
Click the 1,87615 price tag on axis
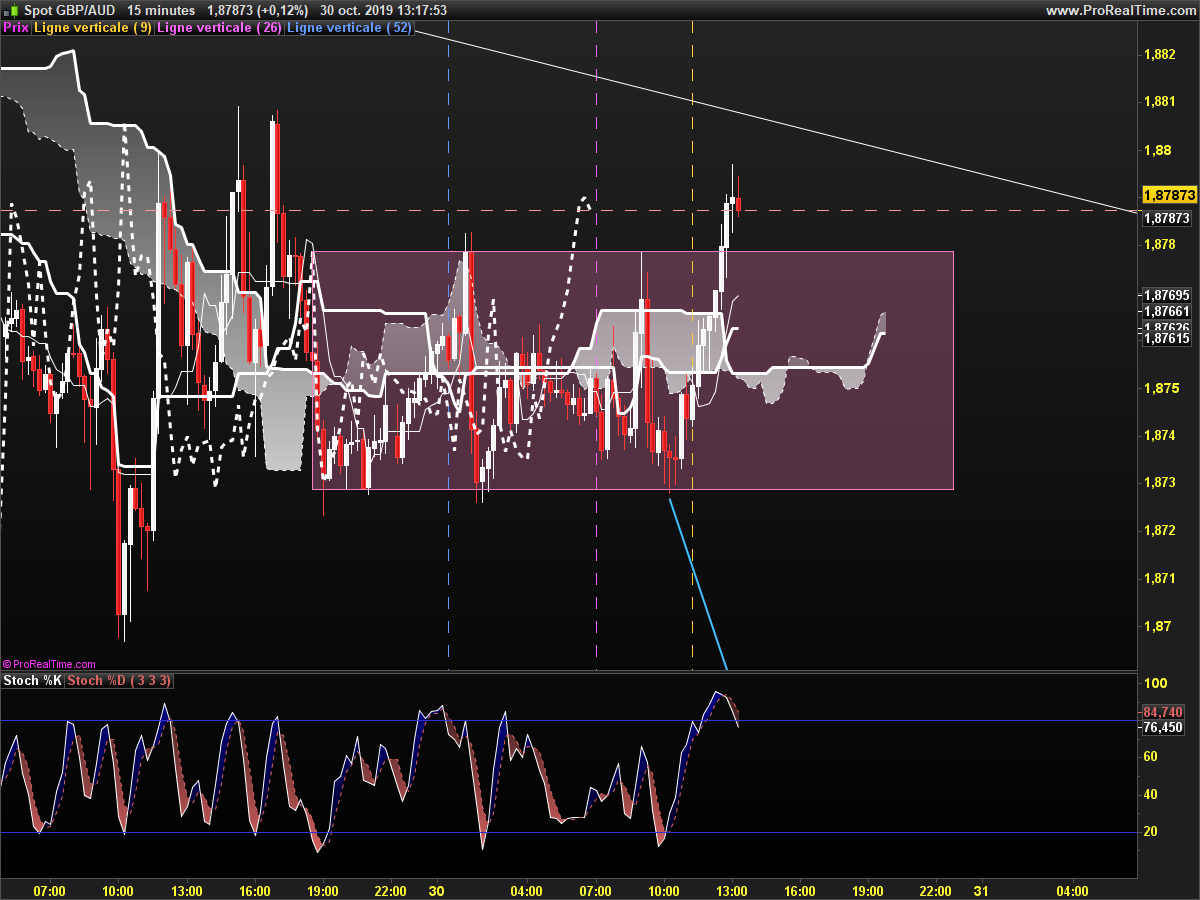pyautogui.click(x=1167, y=339)
